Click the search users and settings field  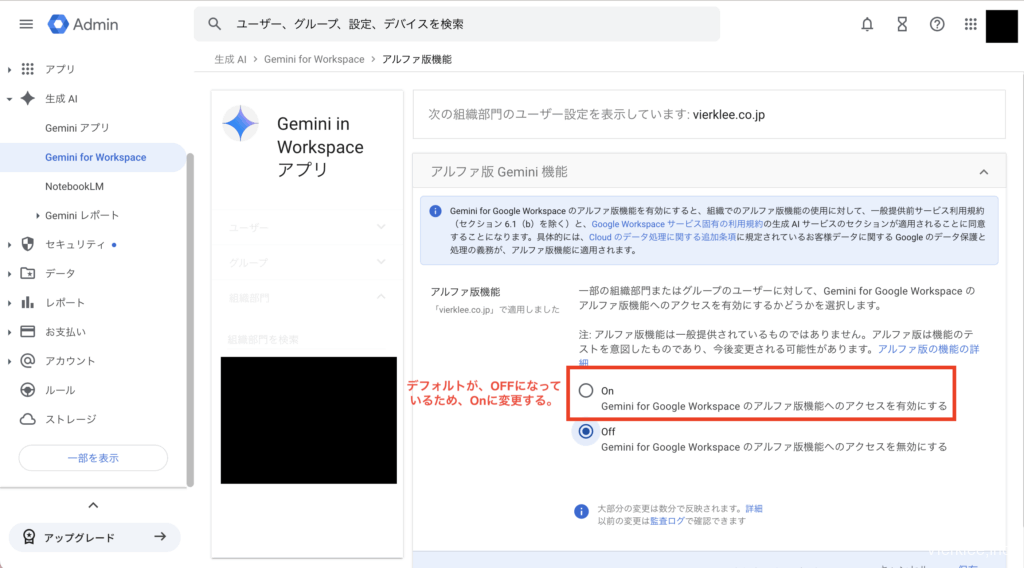pos(456,24)
